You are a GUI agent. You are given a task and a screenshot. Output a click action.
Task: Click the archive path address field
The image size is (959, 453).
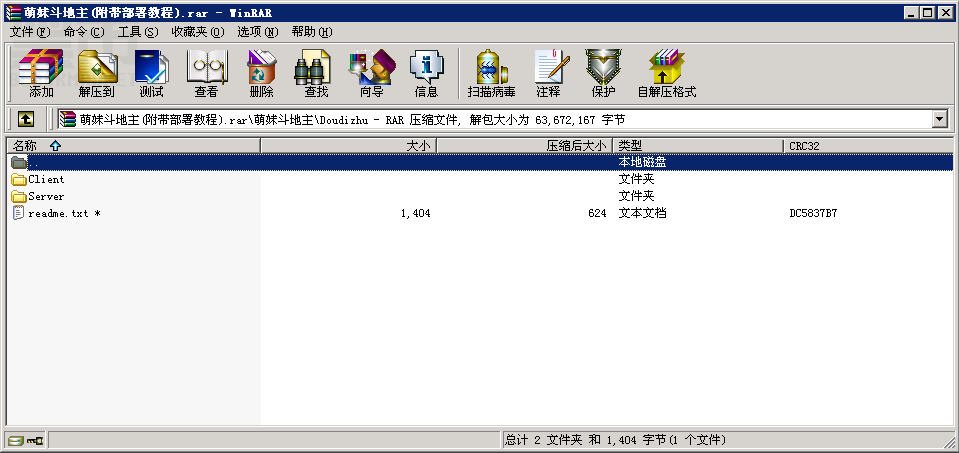pyautogui.click(x=495, y=119)
